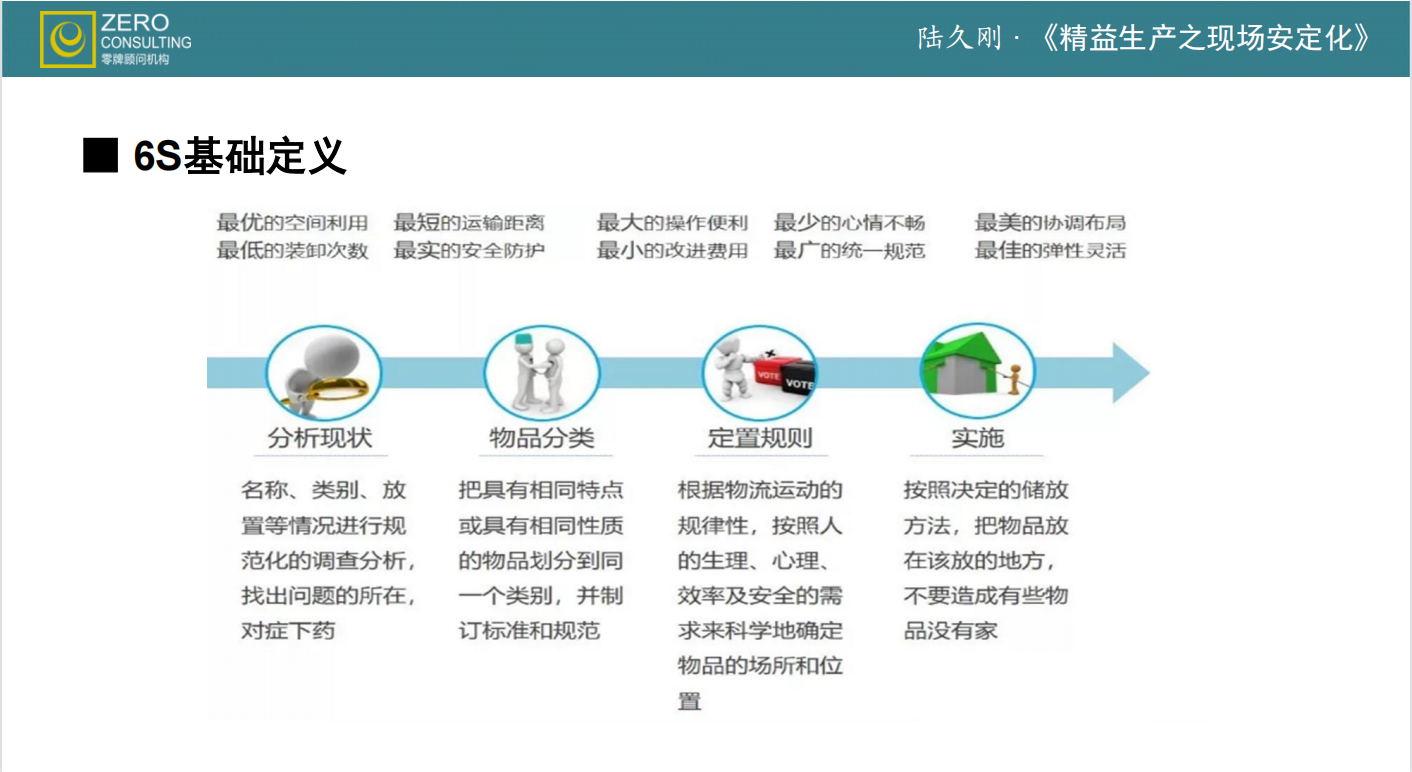Click the phrase 最短的运输距离
The image size is (1412, 772).
coord(469,222)
